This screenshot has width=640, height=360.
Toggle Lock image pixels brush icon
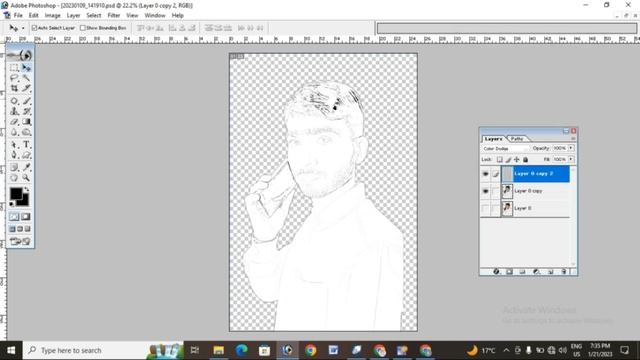[509, 160]
